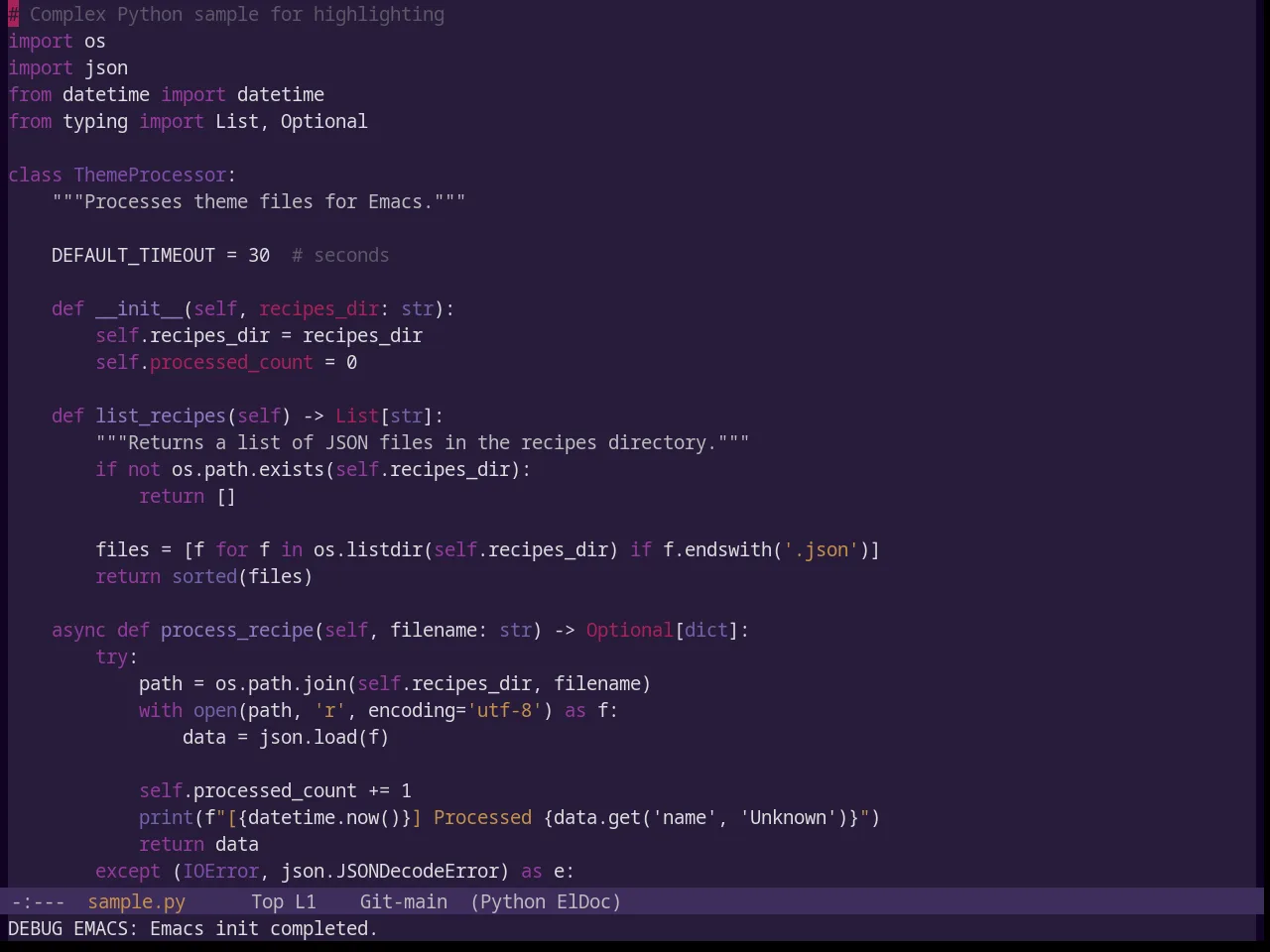Click the 'utf-8' encoding string
This screenshot has height=952, width=1270.
coord(504,710)
